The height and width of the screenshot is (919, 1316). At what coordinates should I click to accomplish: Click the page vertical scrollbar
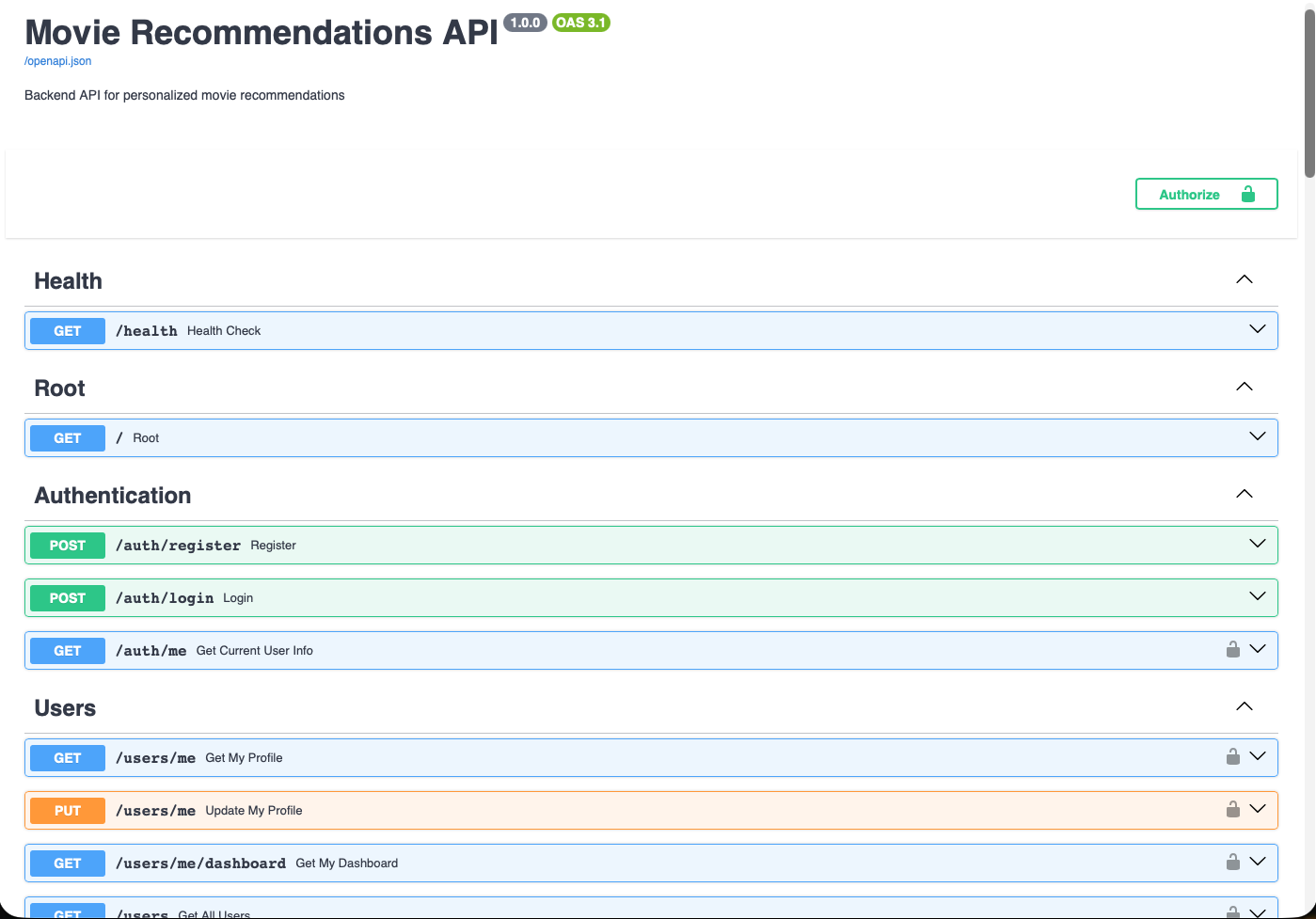[x=1308, y=94]
